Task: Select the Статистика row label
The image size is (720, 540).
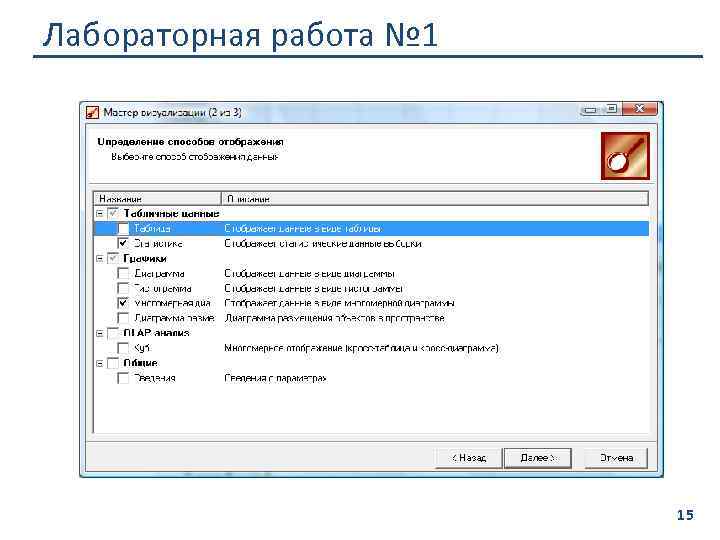Action: [x=158, y=243]
